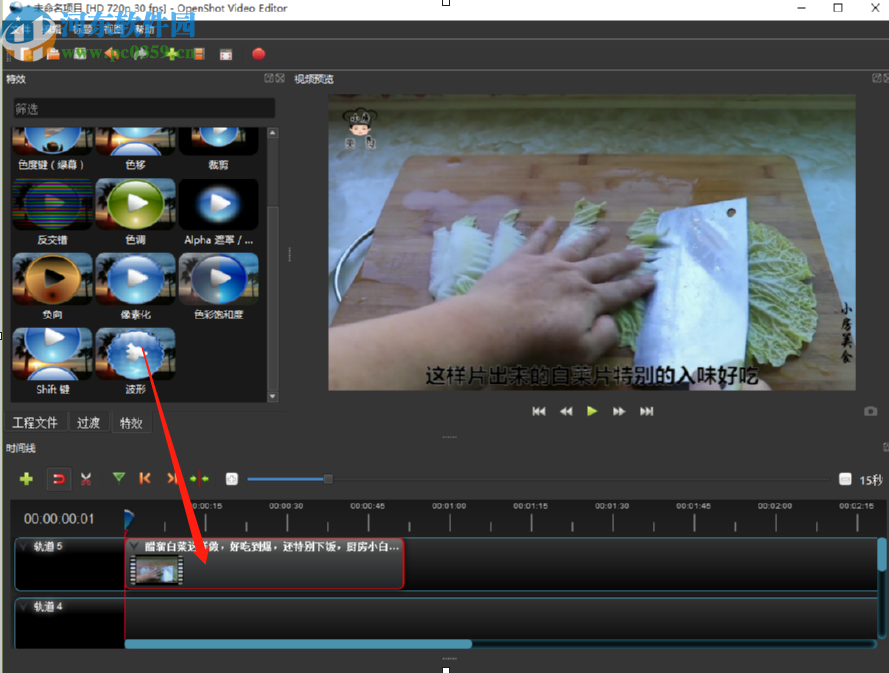Viewport: 889px width, 673px height.
Task: Toggle fullscreen mode from main toolbar
Action: point(226,54)
